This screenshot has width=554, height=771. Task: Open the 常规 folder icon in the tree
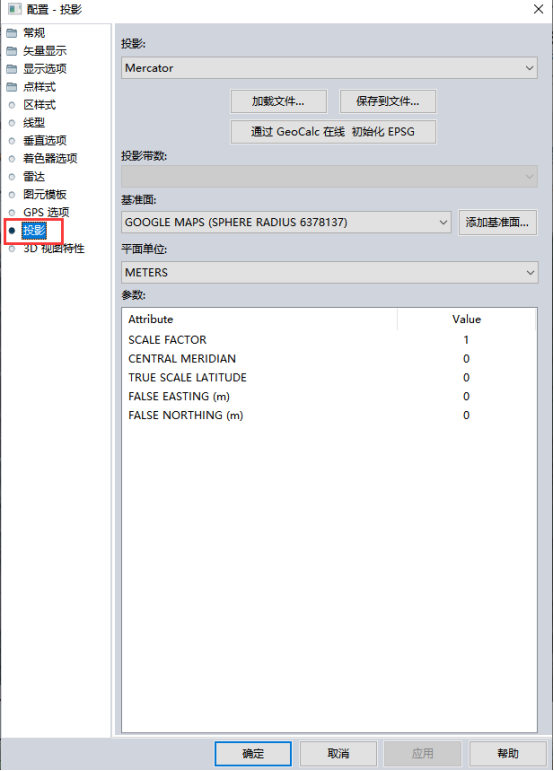(12, 33)
